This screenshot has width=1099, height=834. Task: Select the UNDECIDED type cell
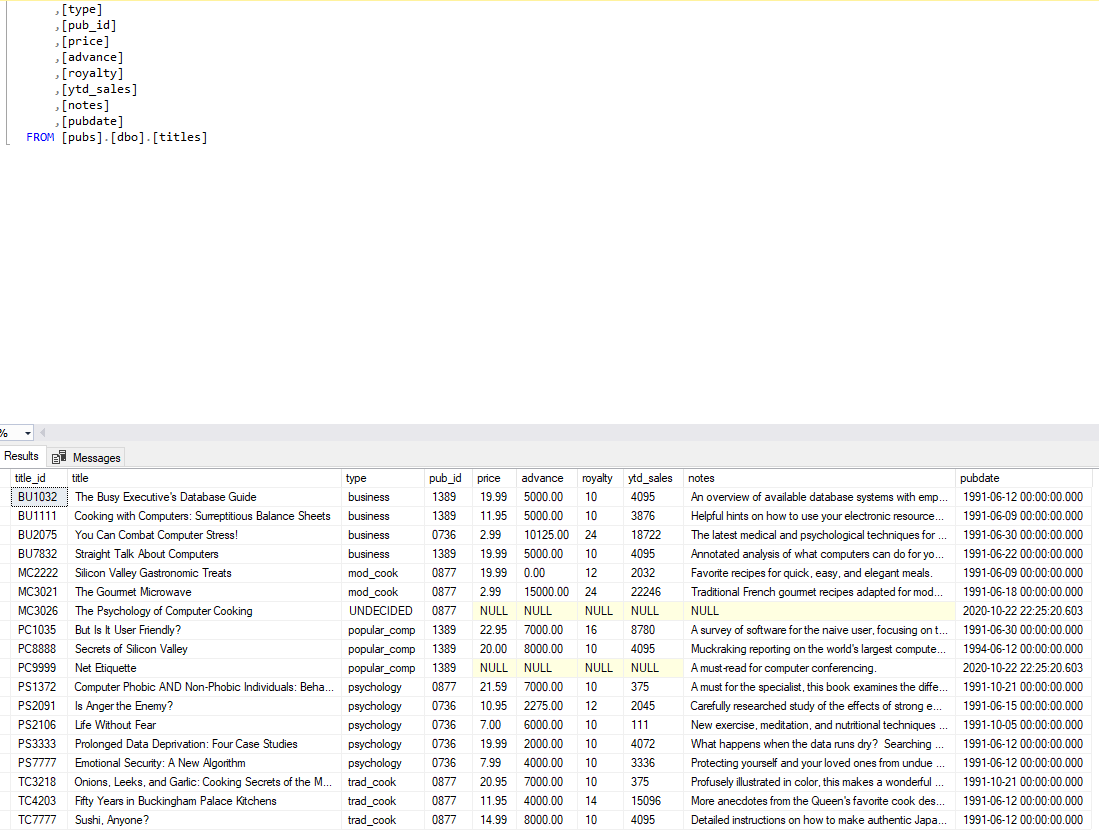(x=383, y=611)
